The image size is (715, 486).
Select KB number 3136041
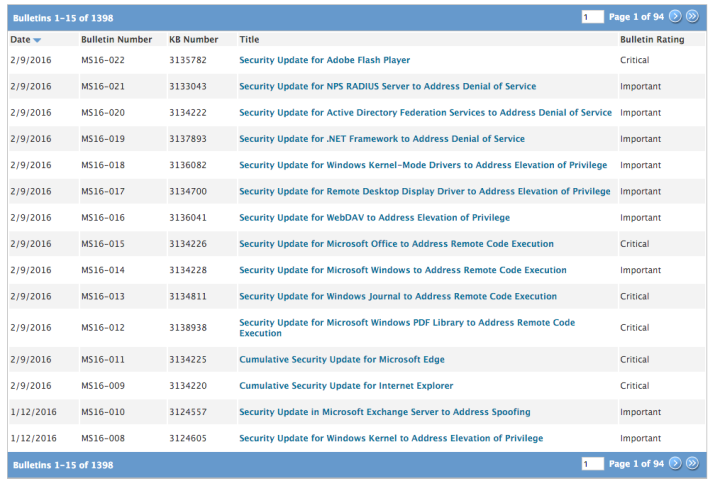point(188,217)
